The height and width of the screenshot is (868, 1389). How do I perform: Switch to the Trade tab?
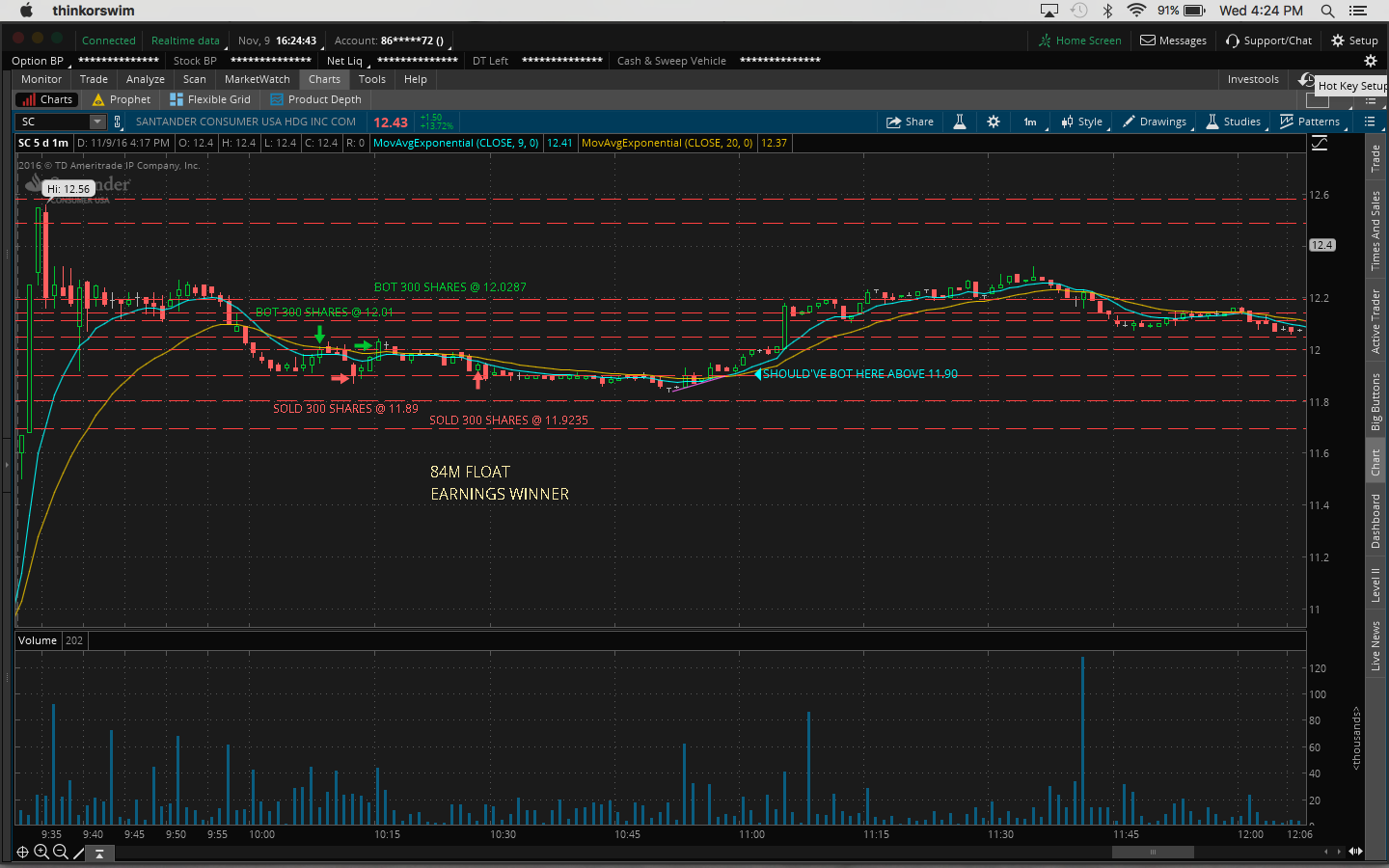click(94, 79)
